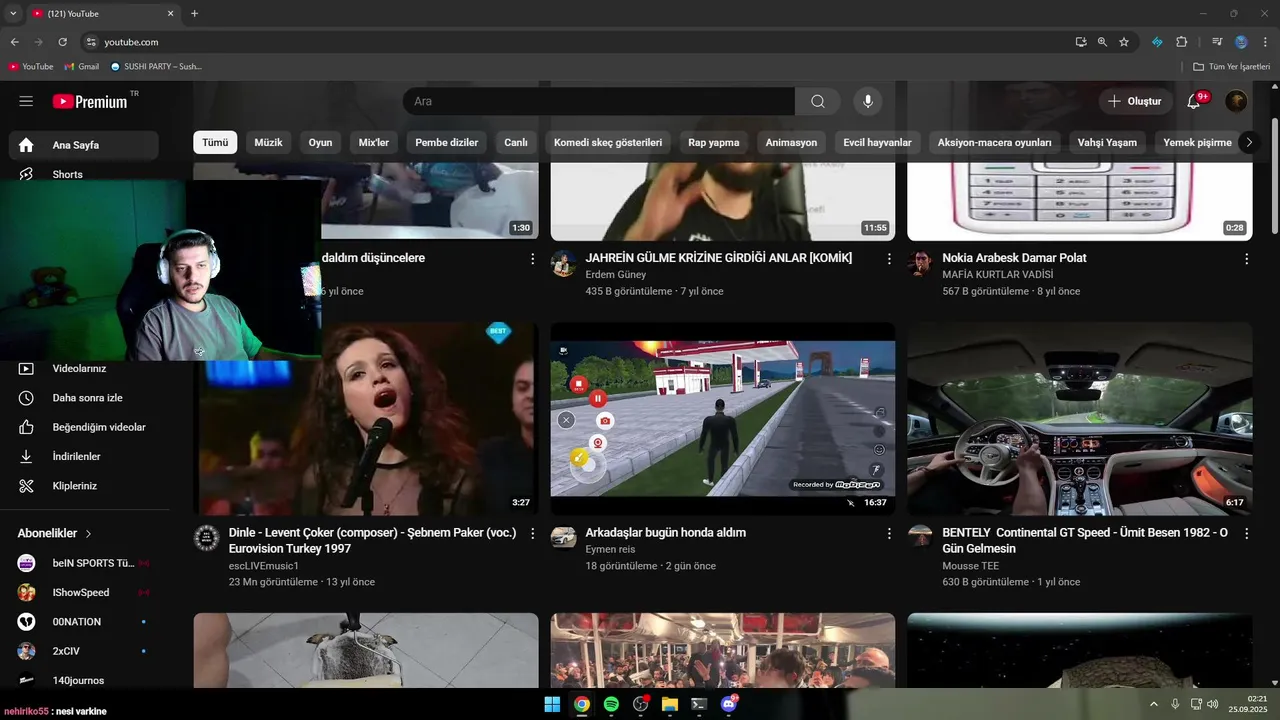
Task: Select Aksiyon-macera oyunları chip
Action: [994, 142]
